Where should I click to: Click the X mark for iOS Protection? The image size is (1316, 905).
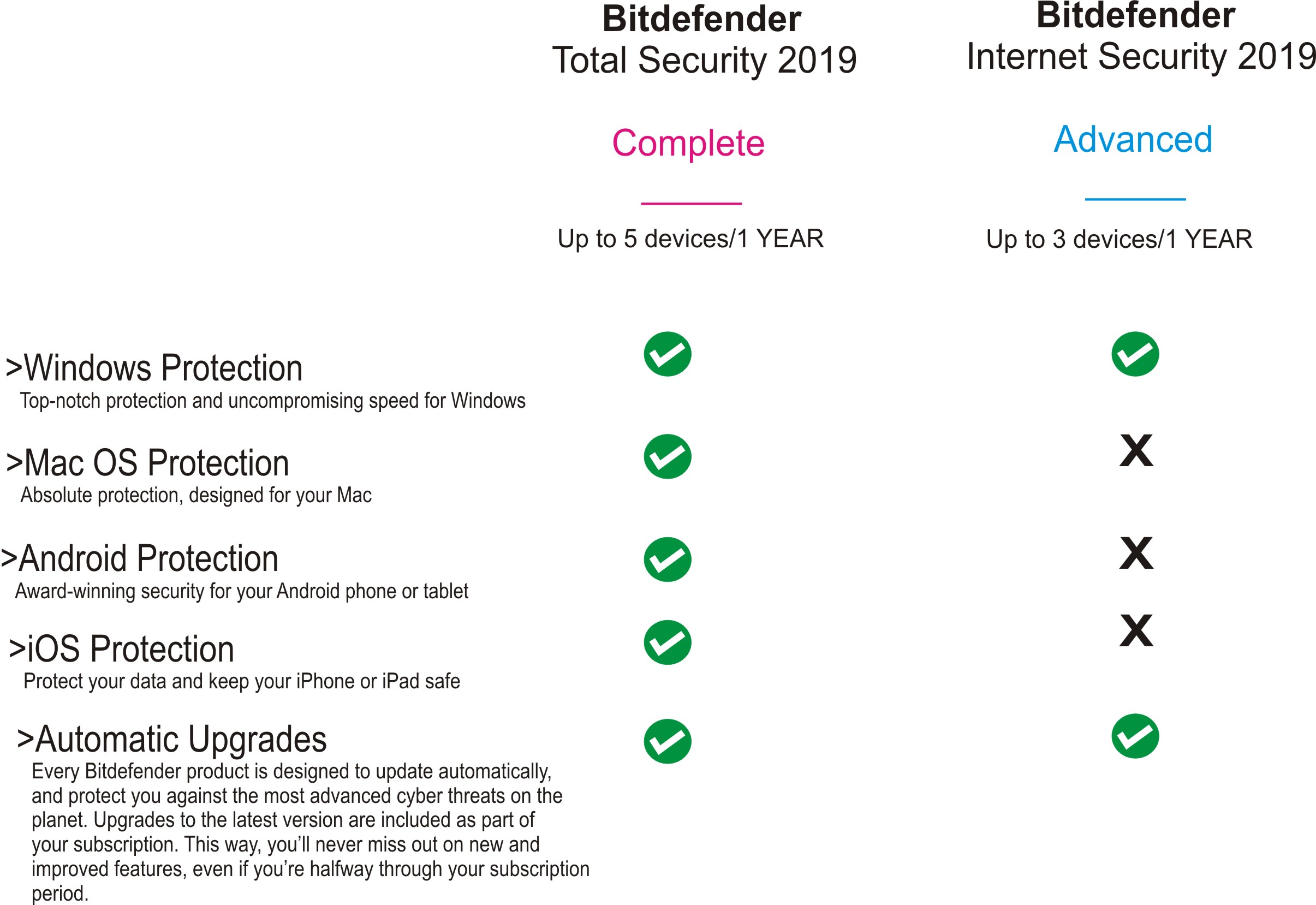pyautogui.click(x=1136, y=630)
